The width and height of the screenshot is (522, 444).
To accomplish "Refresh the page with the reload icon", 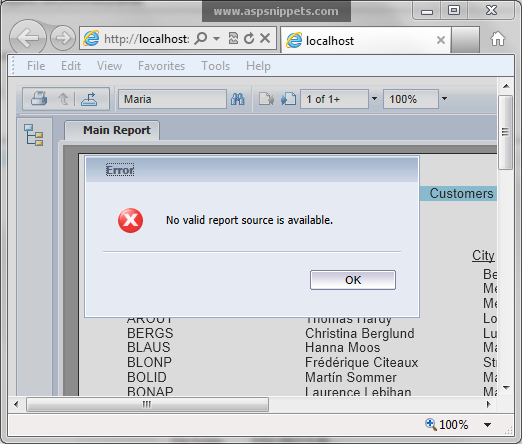I will click(x=249, y=38).
